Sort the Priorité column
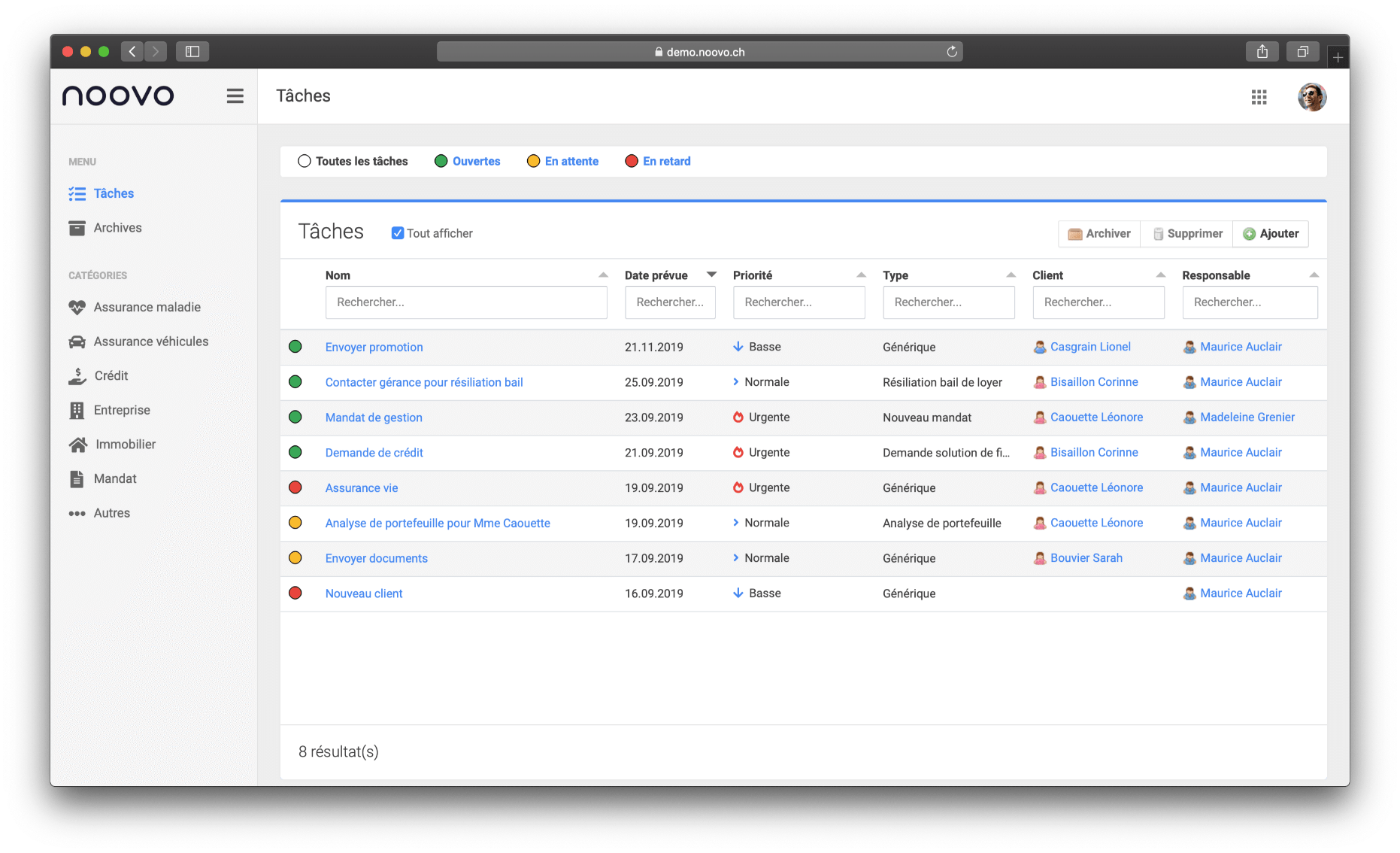Screen dimensions: 1400x853 [861, 275]
